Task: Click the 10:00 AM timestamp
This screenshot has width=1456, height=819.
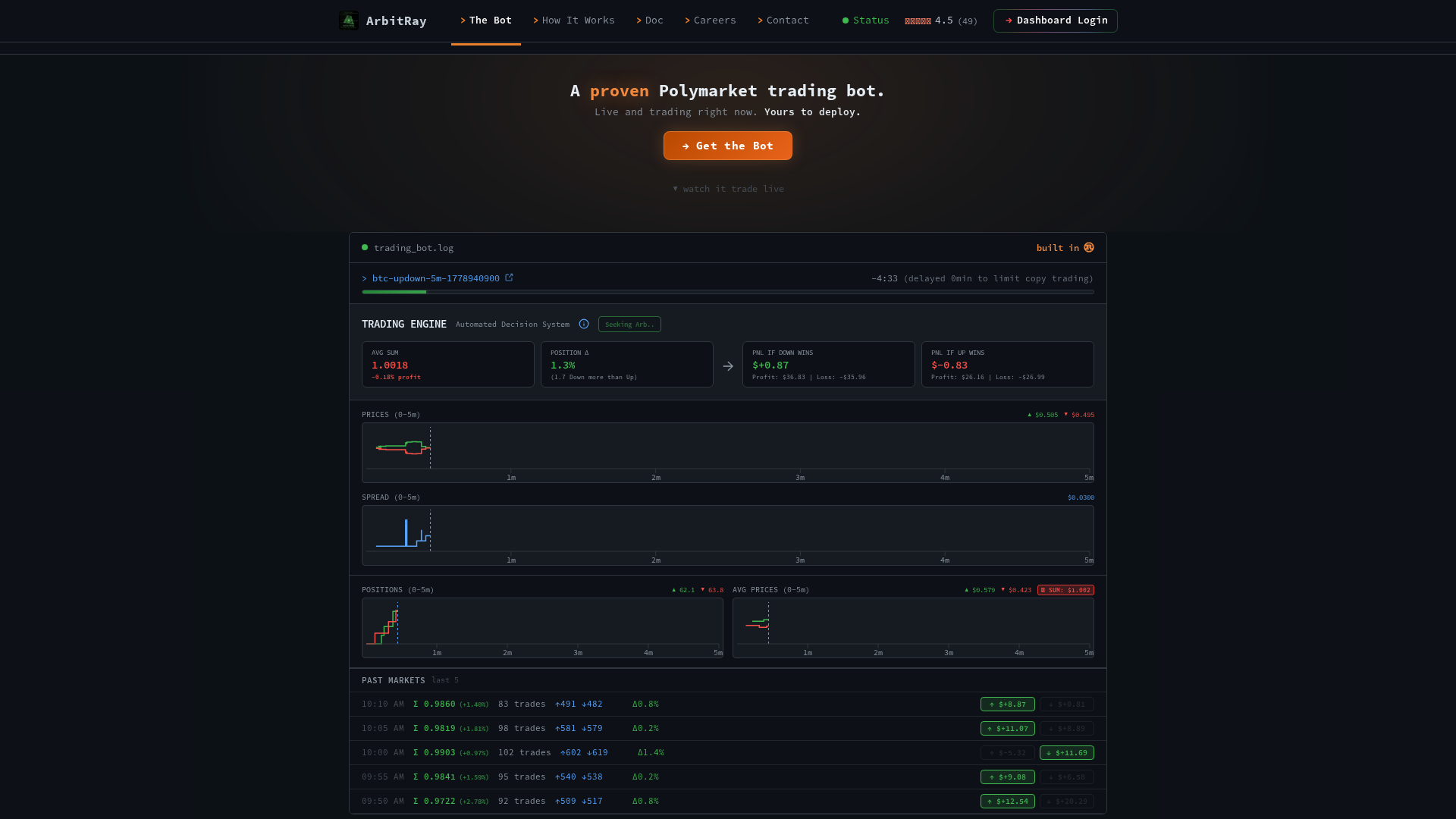Action: click(383, 753)
